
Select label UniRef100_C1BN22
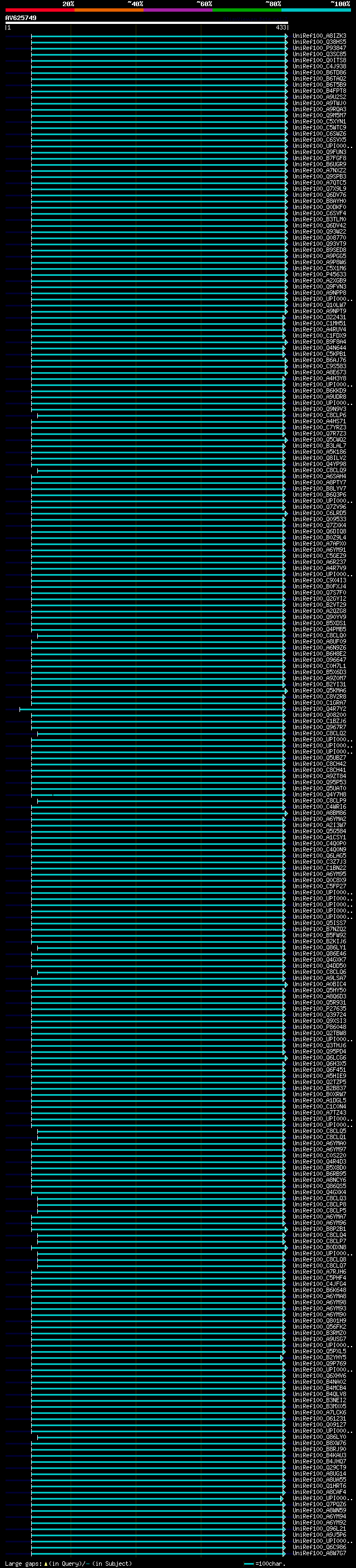pos(319,868)
